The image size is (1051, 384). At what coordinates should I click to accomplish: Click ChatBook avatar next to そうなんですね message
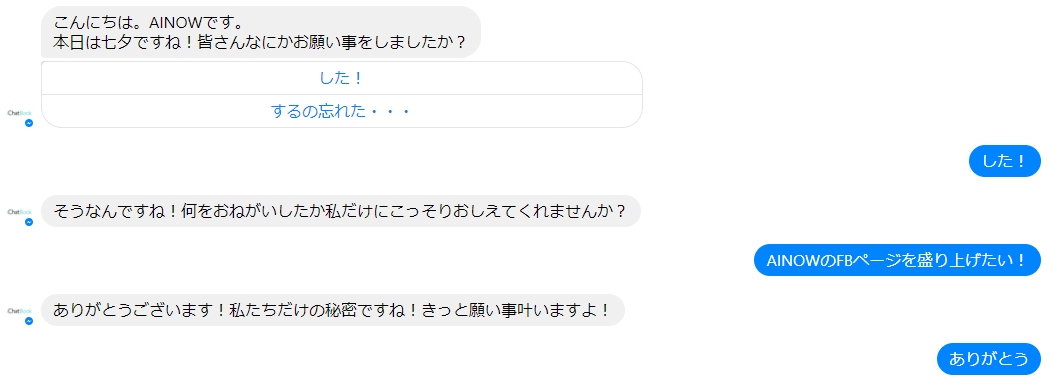click(x=19, y=212)
